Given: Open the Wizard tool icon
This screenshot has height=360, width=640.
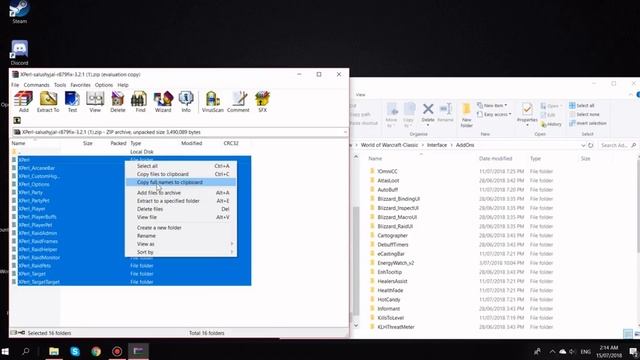Looking at the screenshot, I should 163,102.
